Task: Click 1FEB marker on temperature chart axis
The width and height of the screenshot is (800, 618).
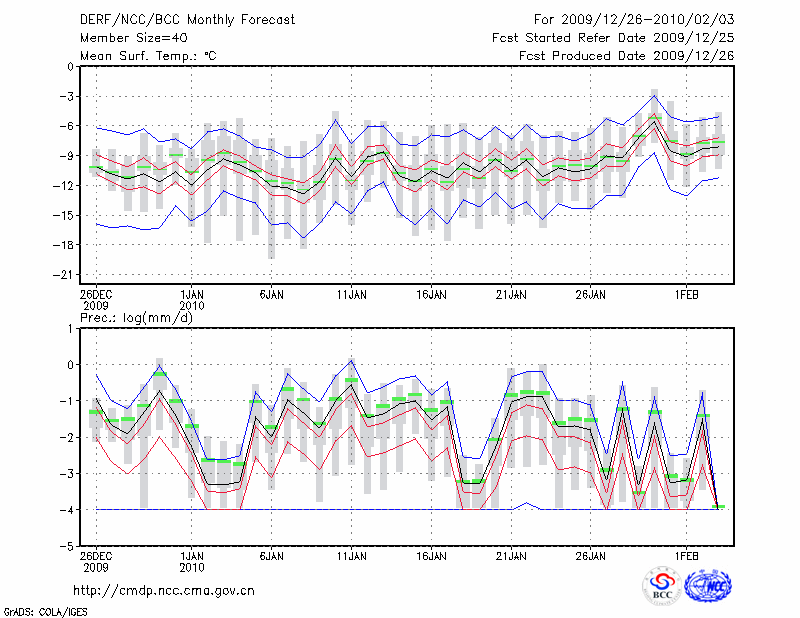Action: pyautogui.click(x=685, y=295)
